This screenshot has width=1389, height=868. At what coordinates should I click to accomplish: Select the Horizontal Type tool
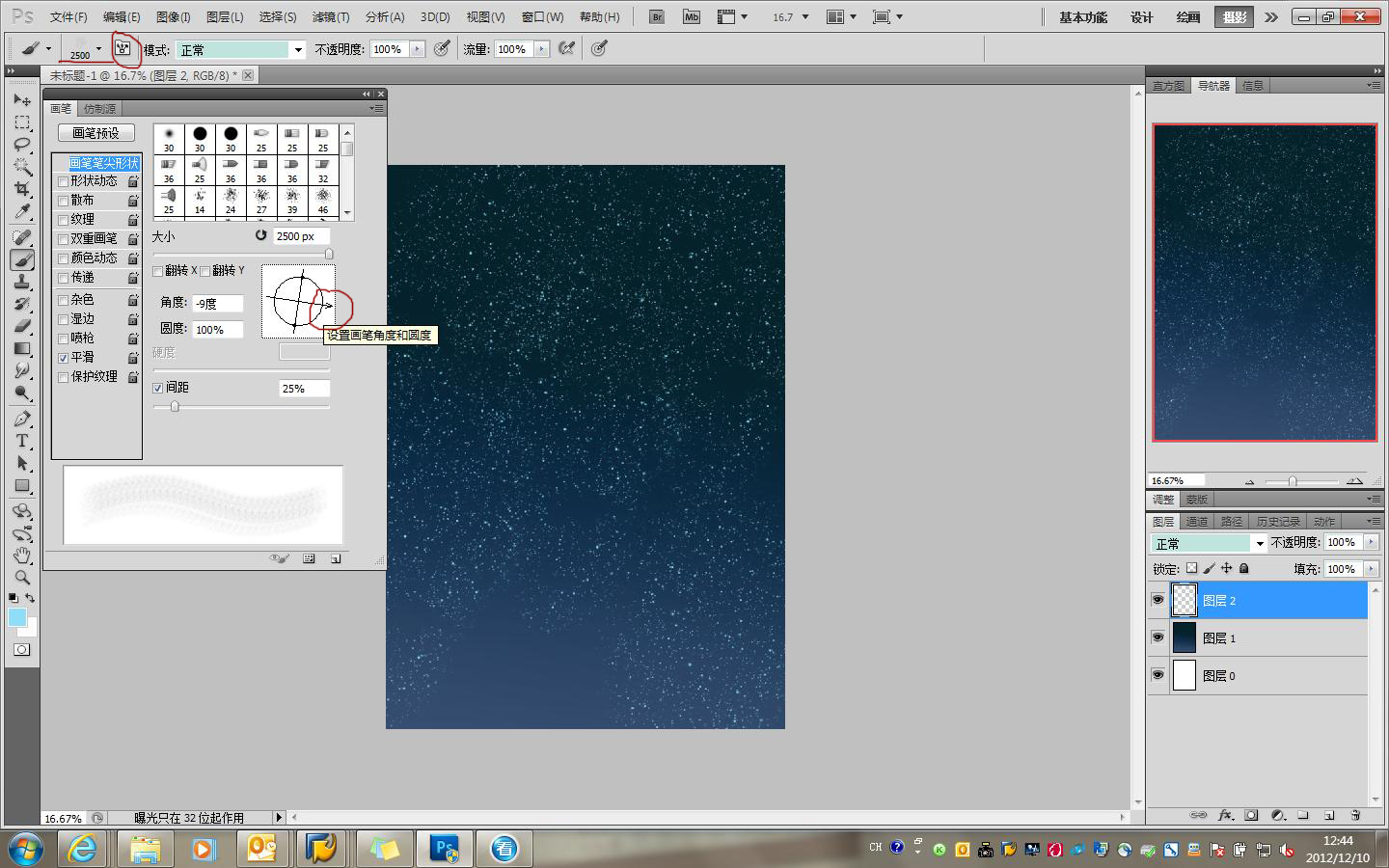pyautogui.click(x=22, y=441)
